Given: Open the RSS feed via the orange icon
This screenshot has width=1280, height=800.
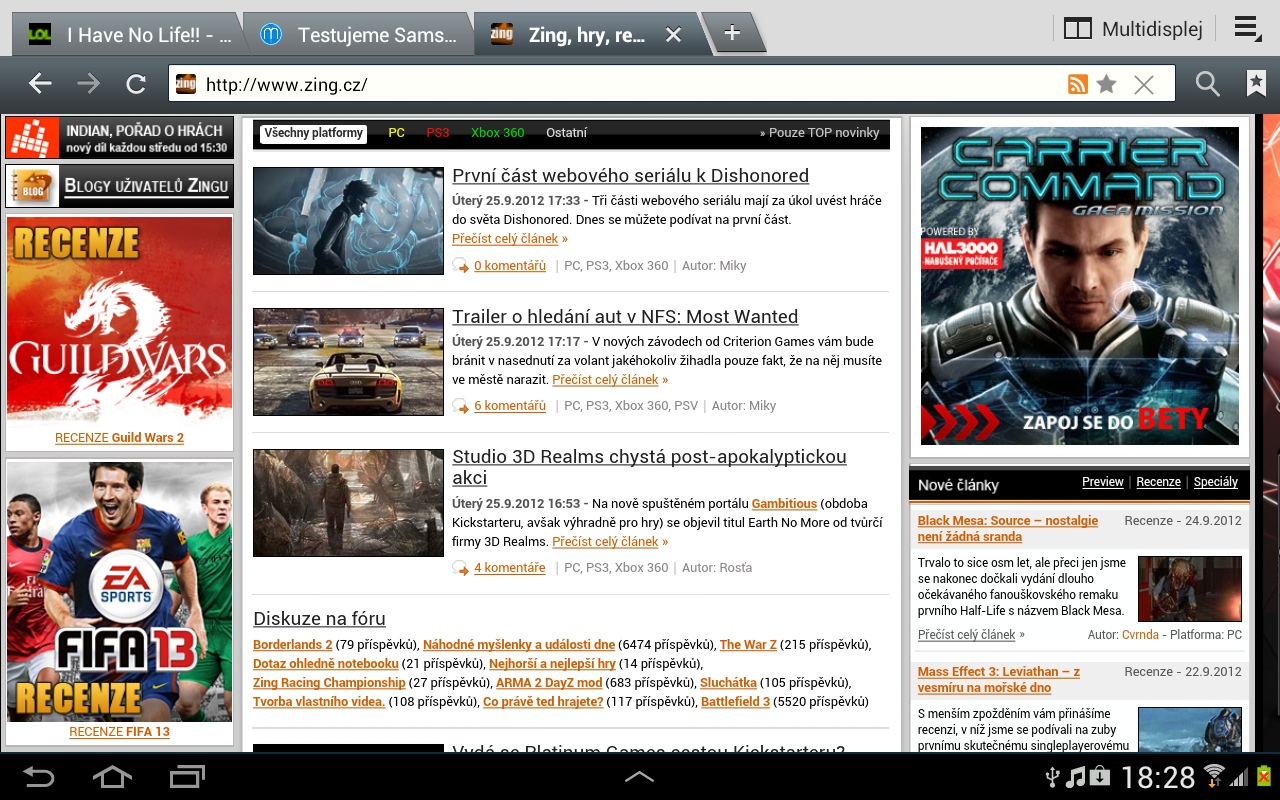Looking at the screenshot, I should click(x=1077, y=83).
